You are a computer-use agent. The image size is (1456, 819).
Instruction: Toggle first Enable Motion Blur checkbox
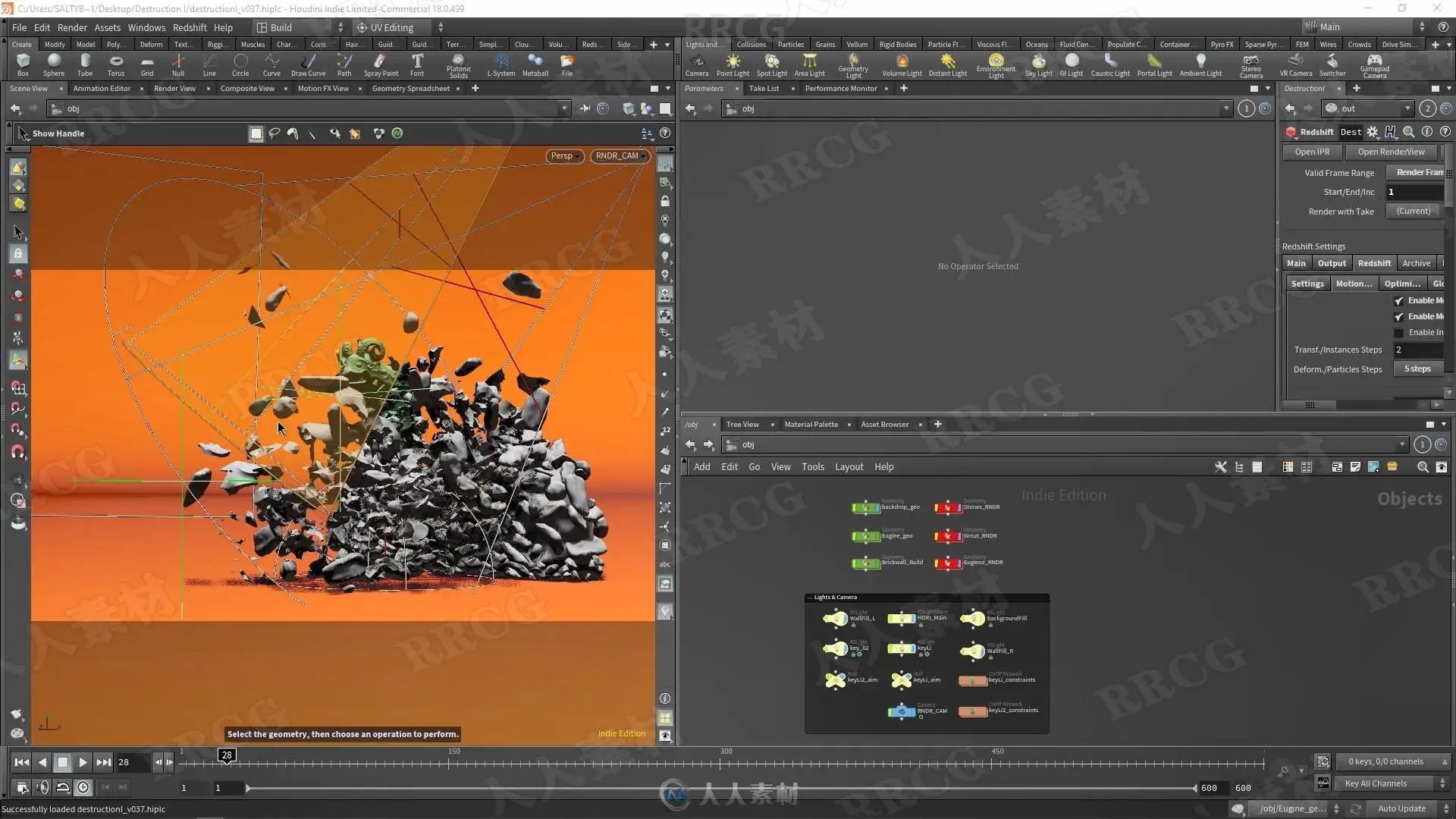[1399, 301]
